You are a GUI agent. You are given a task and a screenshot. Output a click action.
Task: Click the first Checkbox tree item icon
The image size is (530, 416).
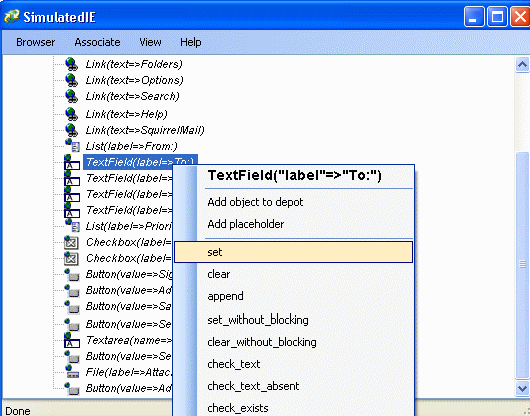[x=71, y=242]
